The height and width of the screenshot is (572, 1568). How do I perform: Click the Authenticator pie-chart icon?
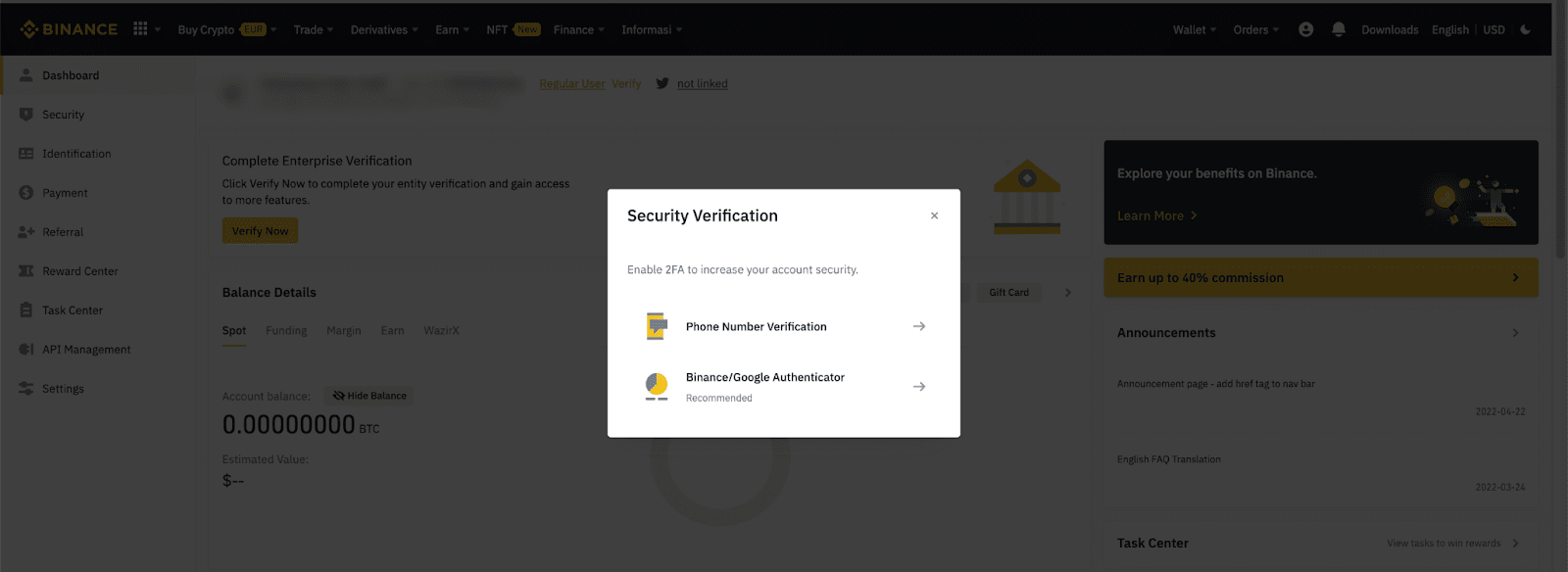[x=657, y=386]
